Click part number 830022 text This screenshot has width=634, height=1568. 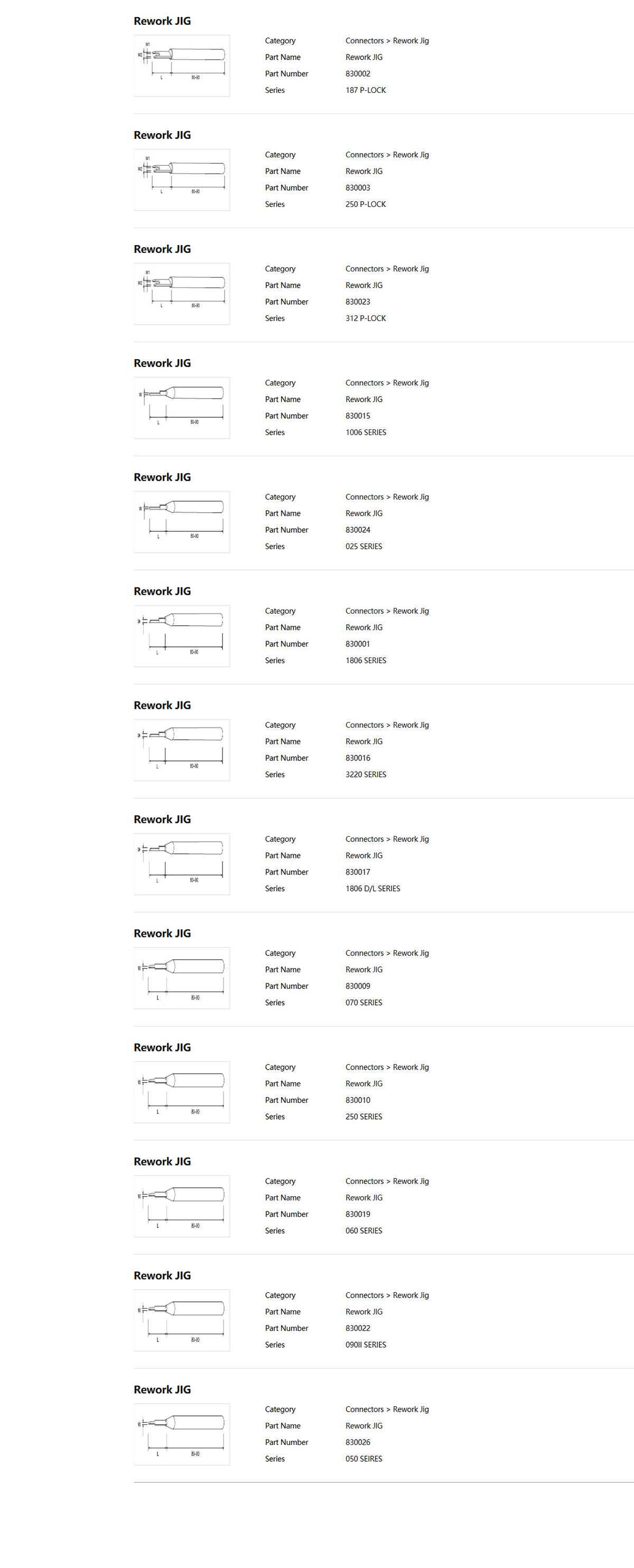(x=358, y=1328)
